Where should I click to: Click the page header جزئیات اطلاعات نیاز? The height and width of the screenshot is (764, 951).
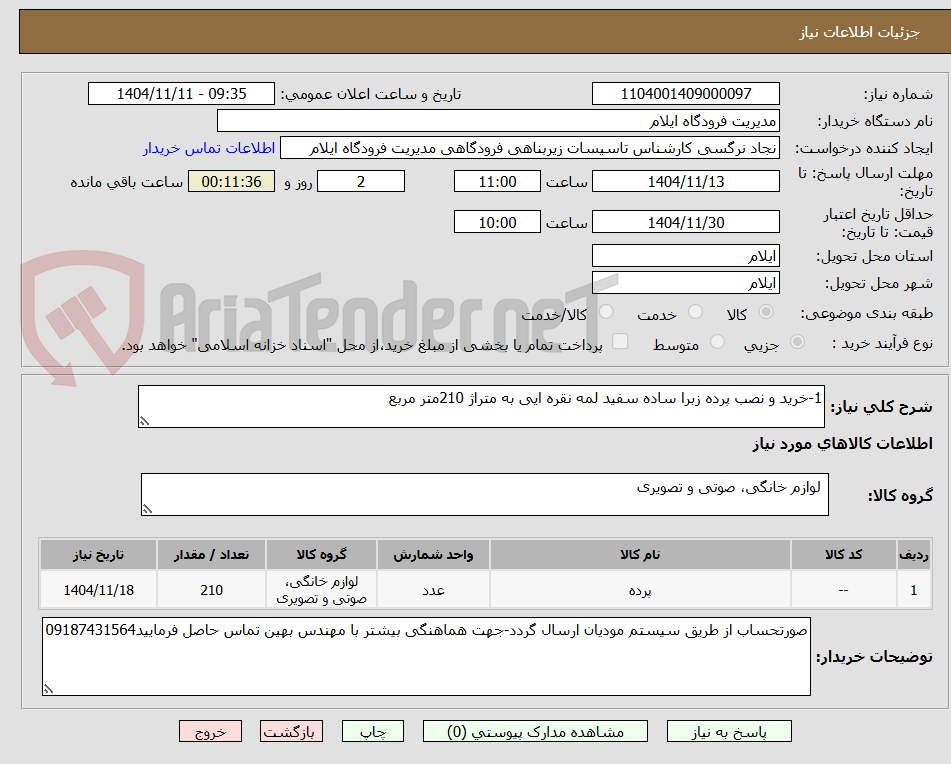(859, 32)
